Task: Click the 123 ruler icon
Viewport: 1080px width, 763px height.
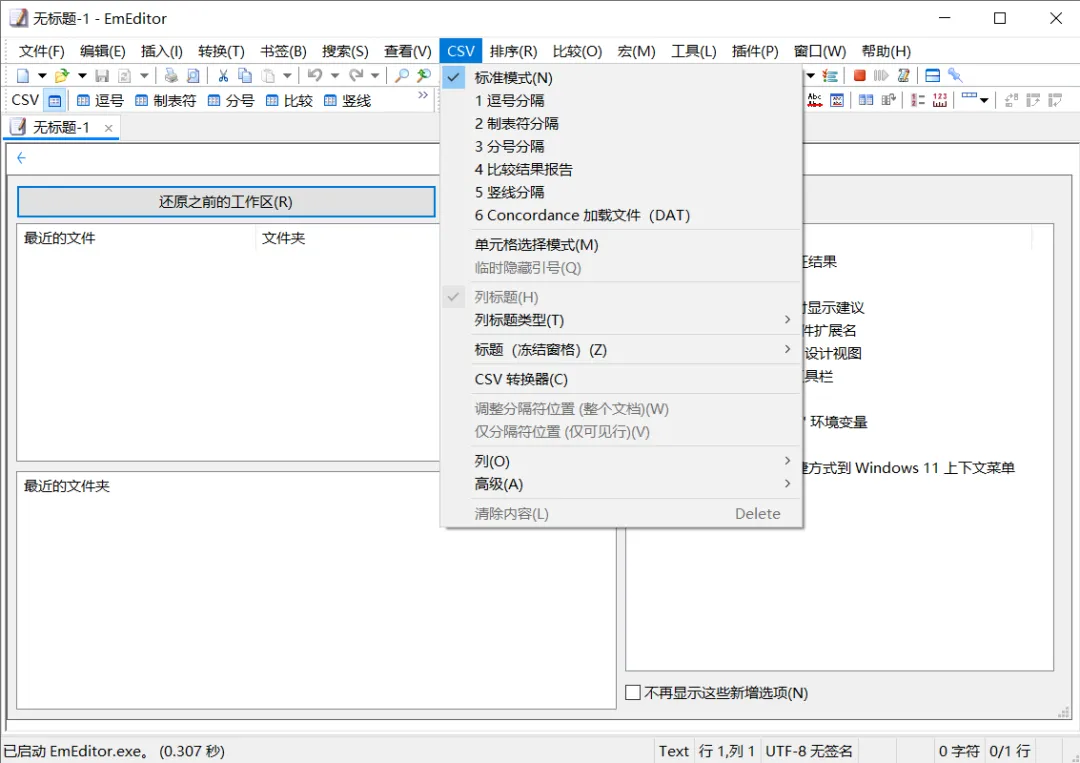Action: [939, 101]
